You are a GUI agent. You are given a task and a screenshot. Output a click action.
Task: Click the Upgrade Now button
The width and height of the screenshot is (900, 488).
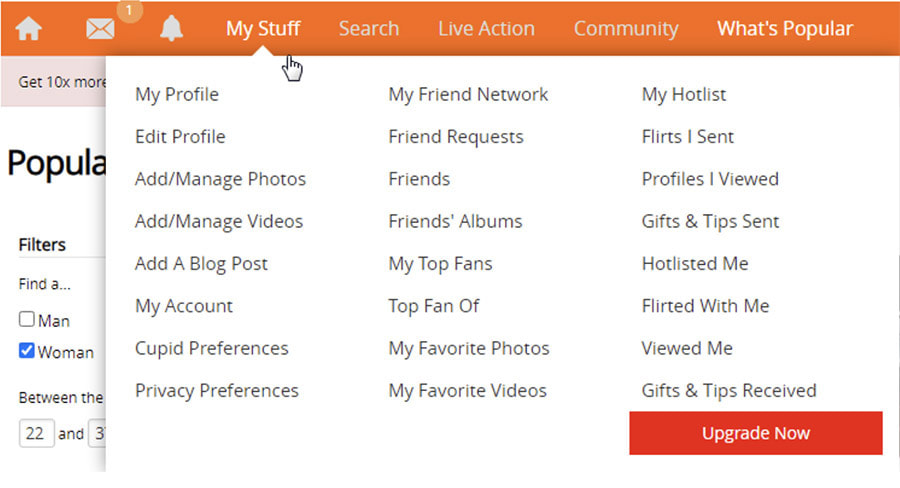[755, 433]
